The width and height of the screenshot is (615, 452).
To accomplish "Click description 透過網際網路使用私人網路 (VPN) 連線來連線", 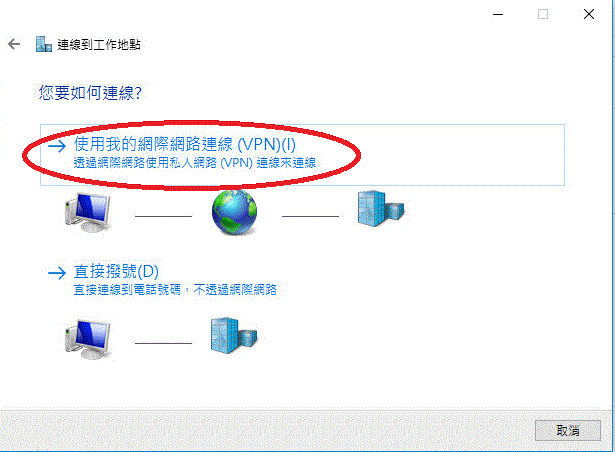I will click(195, 163).
